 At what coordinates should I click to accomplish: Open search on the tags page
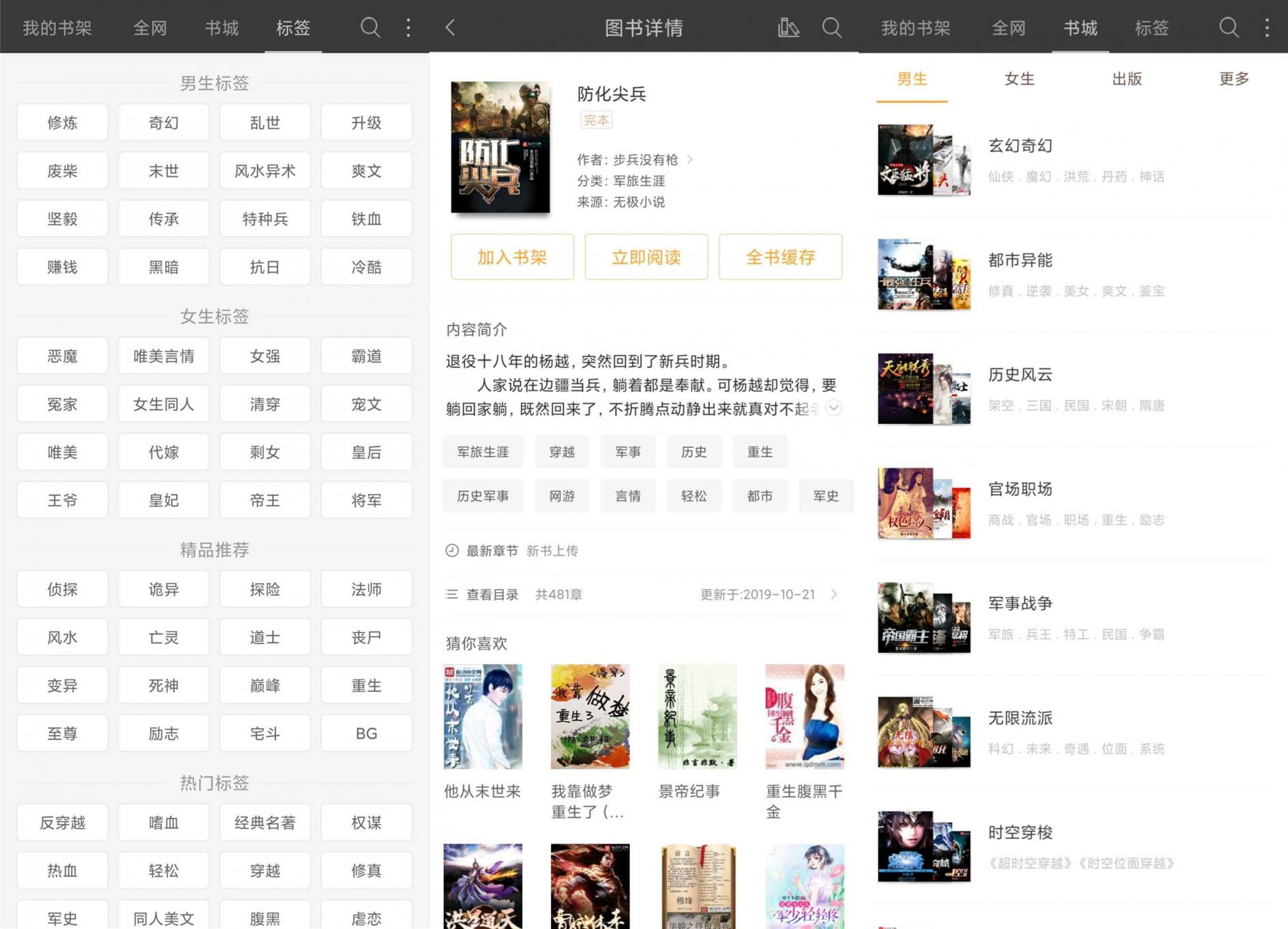pos(370,28)
